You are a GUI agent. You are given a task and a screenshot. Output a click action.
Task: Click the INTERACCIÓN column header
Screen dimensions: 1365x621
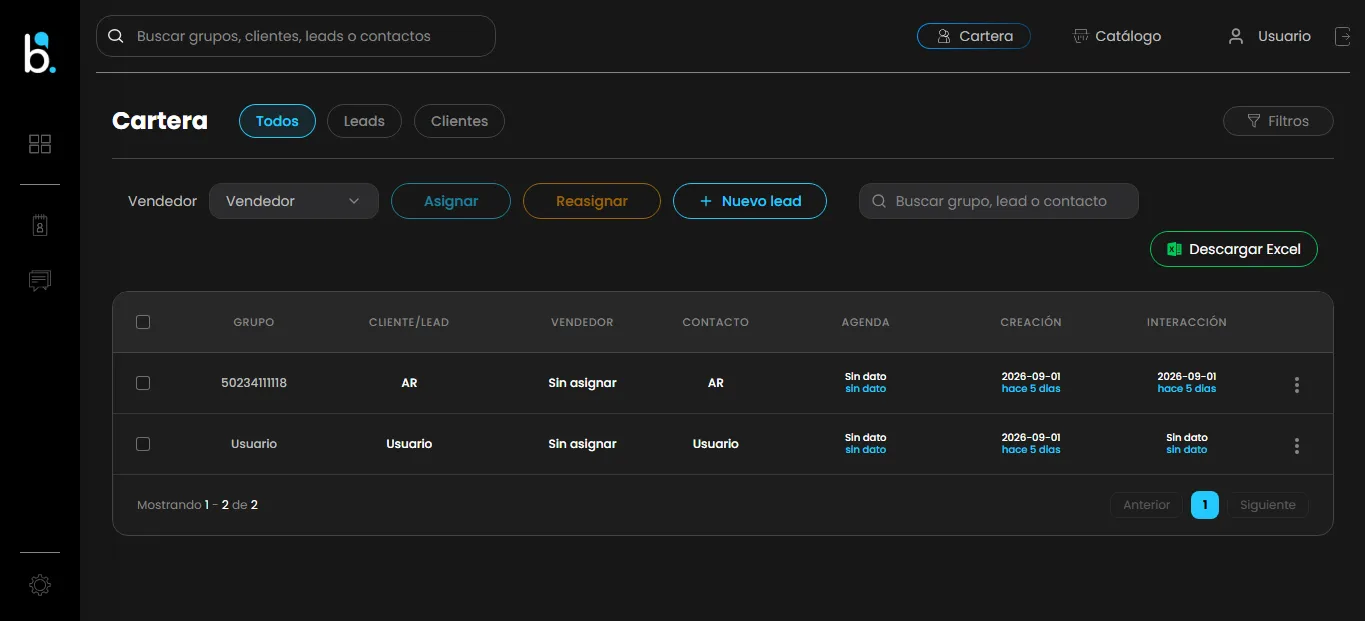pos(1187,322)
